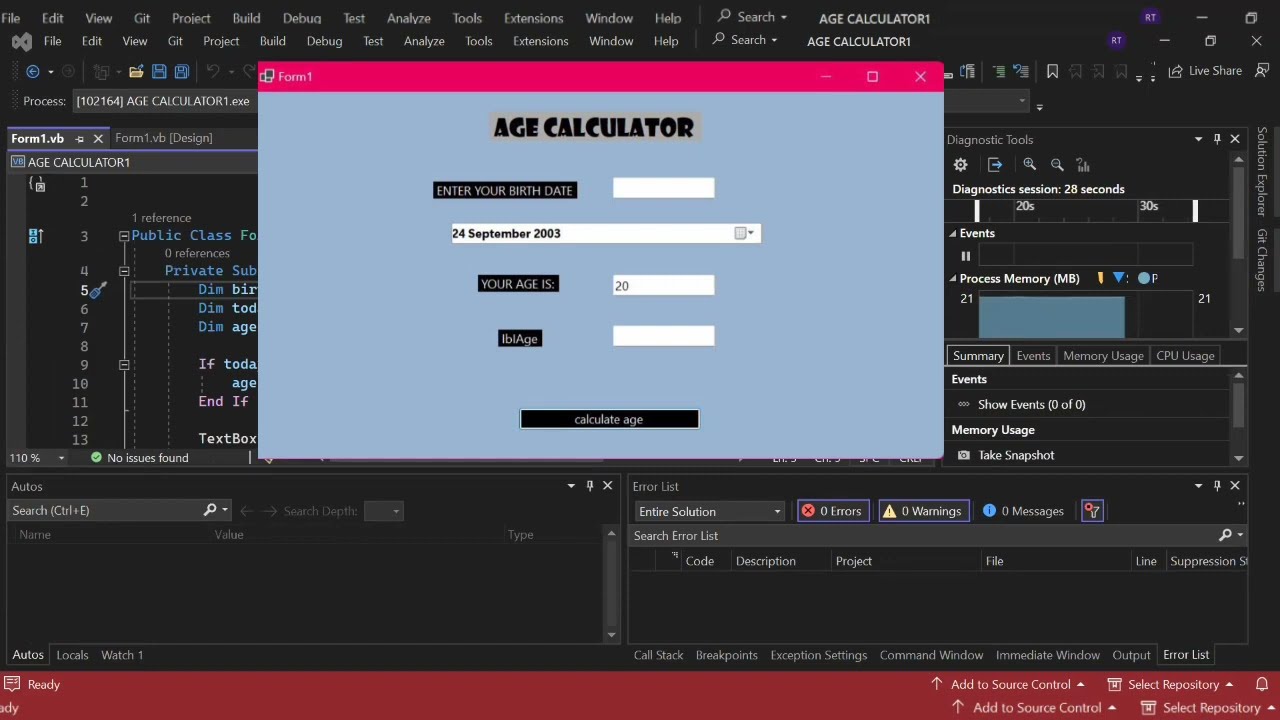Click the feedback person icon beside Live Share

pos(1263,71)
